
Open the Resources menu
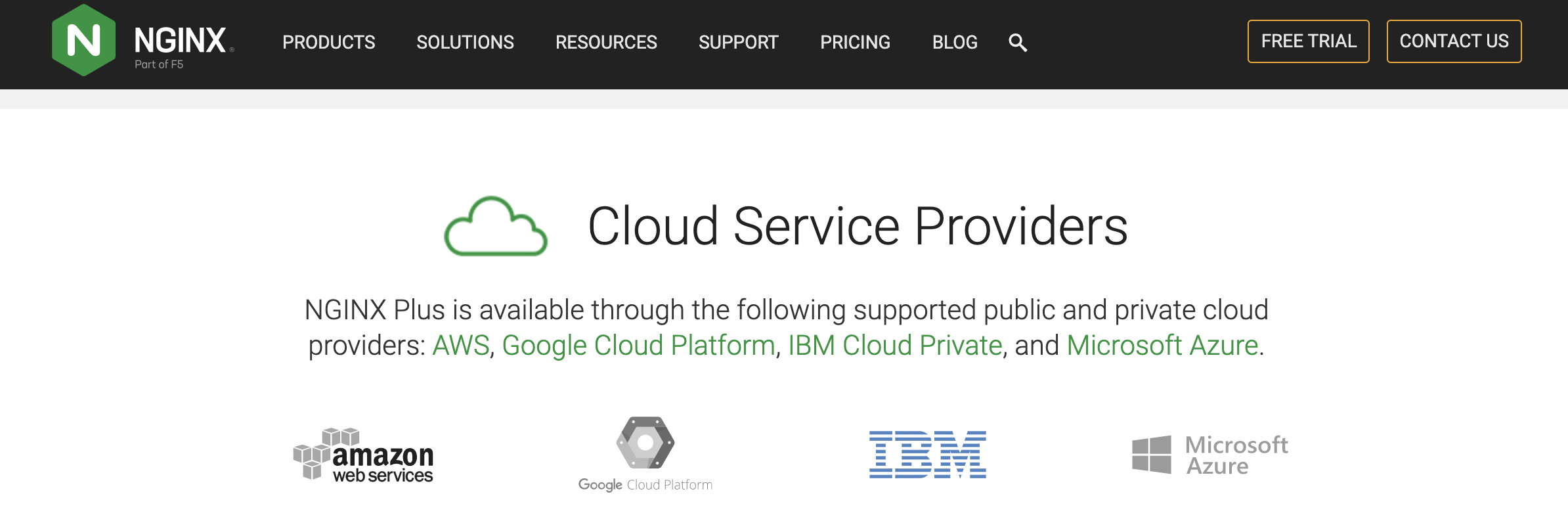click(x=607, y=43)
